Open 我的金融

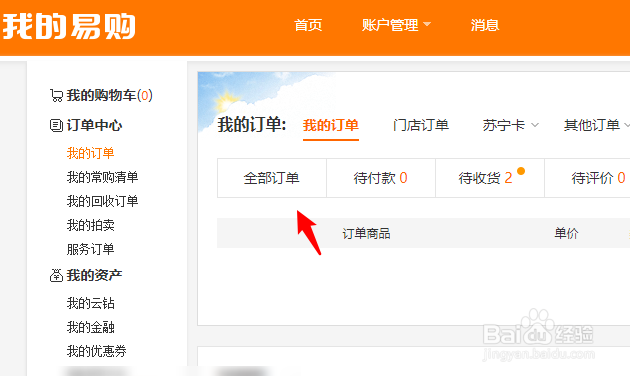(90, 327)
